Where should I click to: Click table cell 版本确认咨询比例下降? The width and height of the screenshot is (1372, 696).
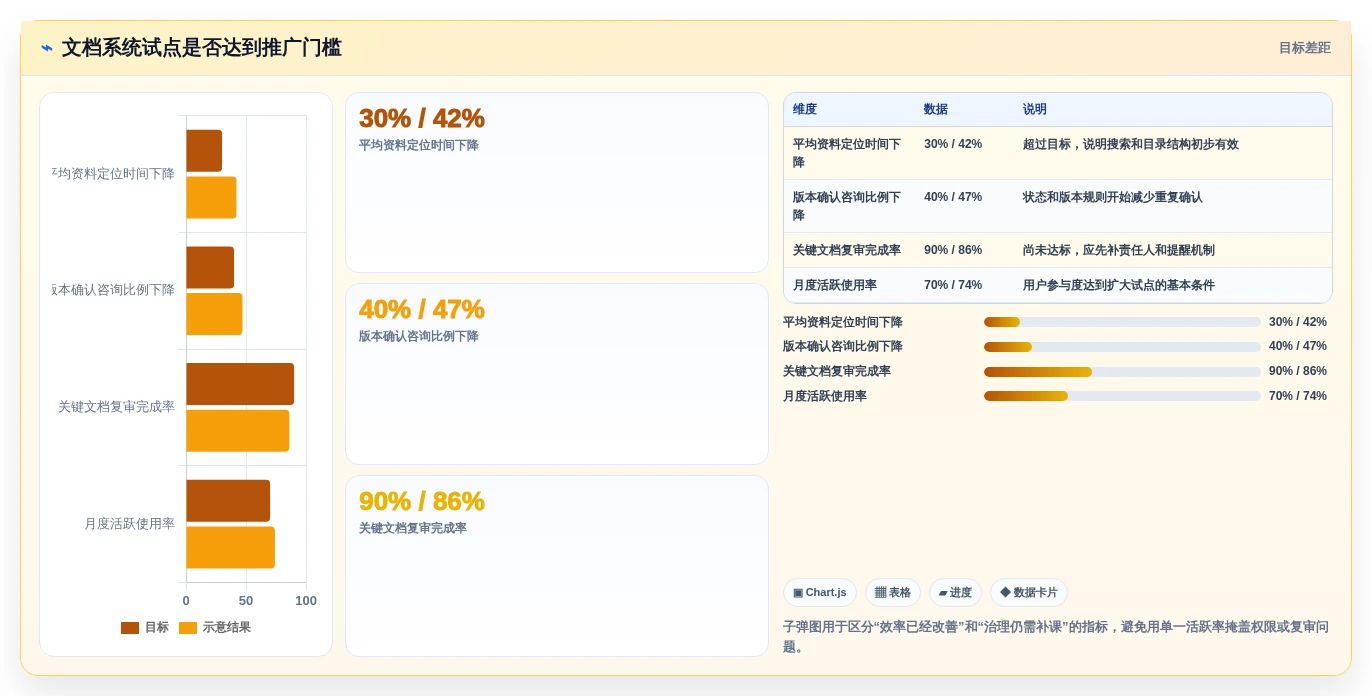[x=848, y=206]
